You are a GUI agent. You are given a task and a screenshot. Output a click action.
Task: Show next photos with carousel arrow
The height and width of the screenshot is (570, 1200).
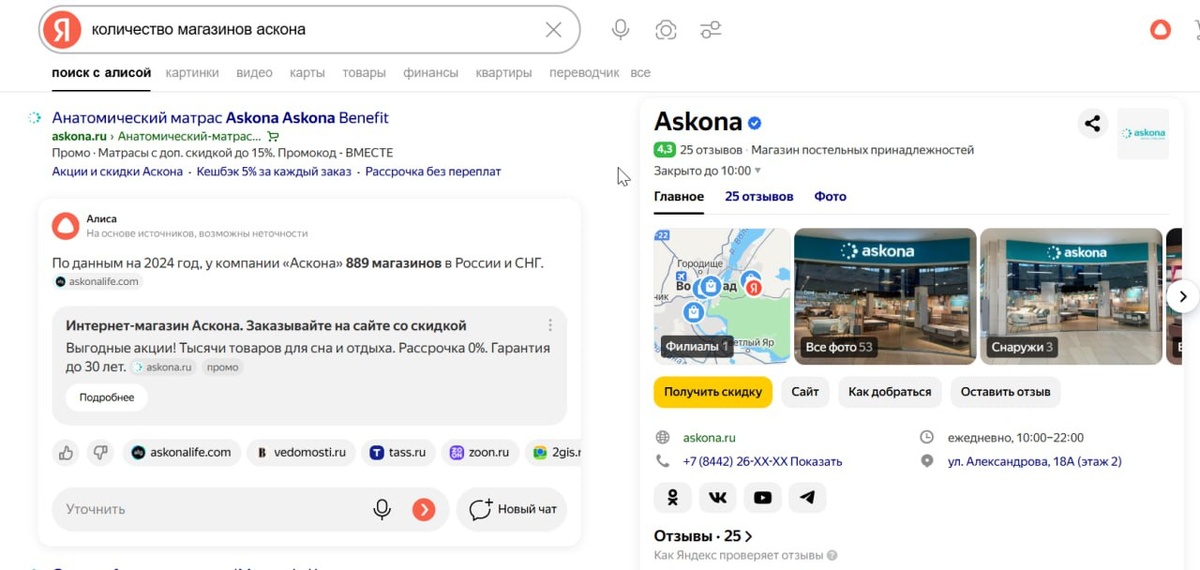pos(1183,296)
